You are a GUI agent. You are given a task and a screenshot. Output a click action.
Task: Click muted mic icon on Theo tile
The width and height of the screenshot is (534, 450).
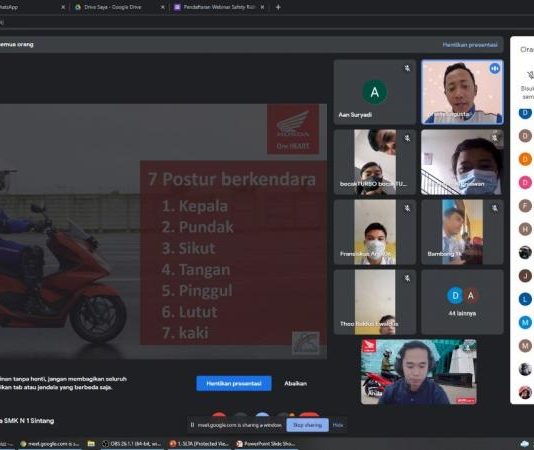(x=407, y=278)
